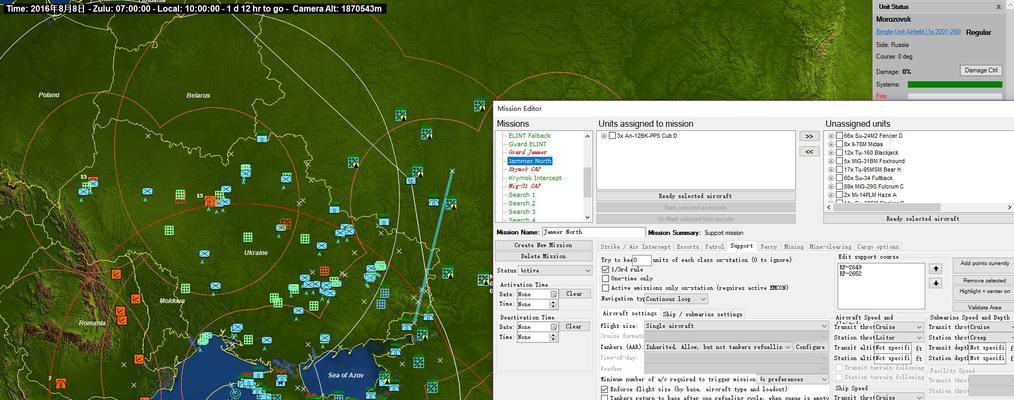The width and height of the screenshot is (1014, 400).
Task: Open the Tankers (AAR) dropdown
Action: (x=718, y=347)
